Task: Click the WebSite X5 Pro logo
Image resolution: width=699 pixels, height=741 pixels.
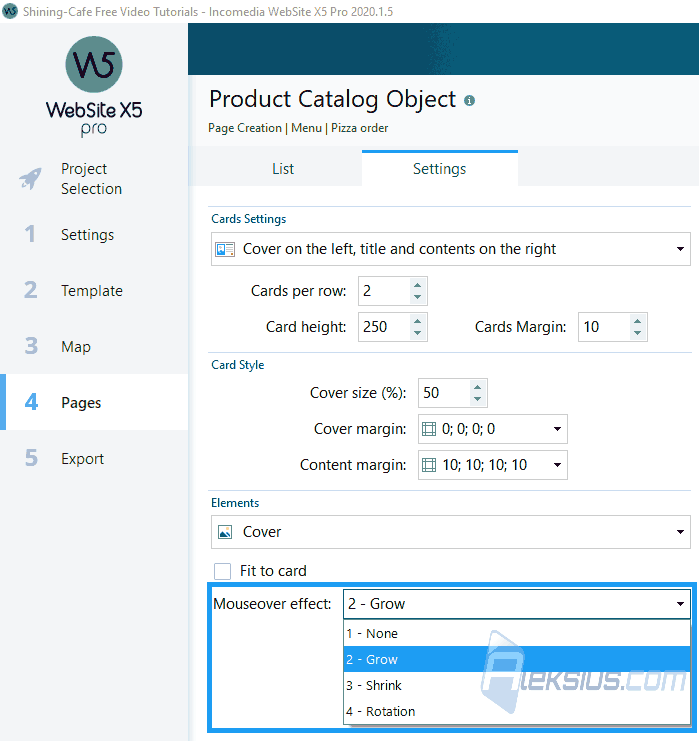Action: pyautogui.click(x=94, y=86)
